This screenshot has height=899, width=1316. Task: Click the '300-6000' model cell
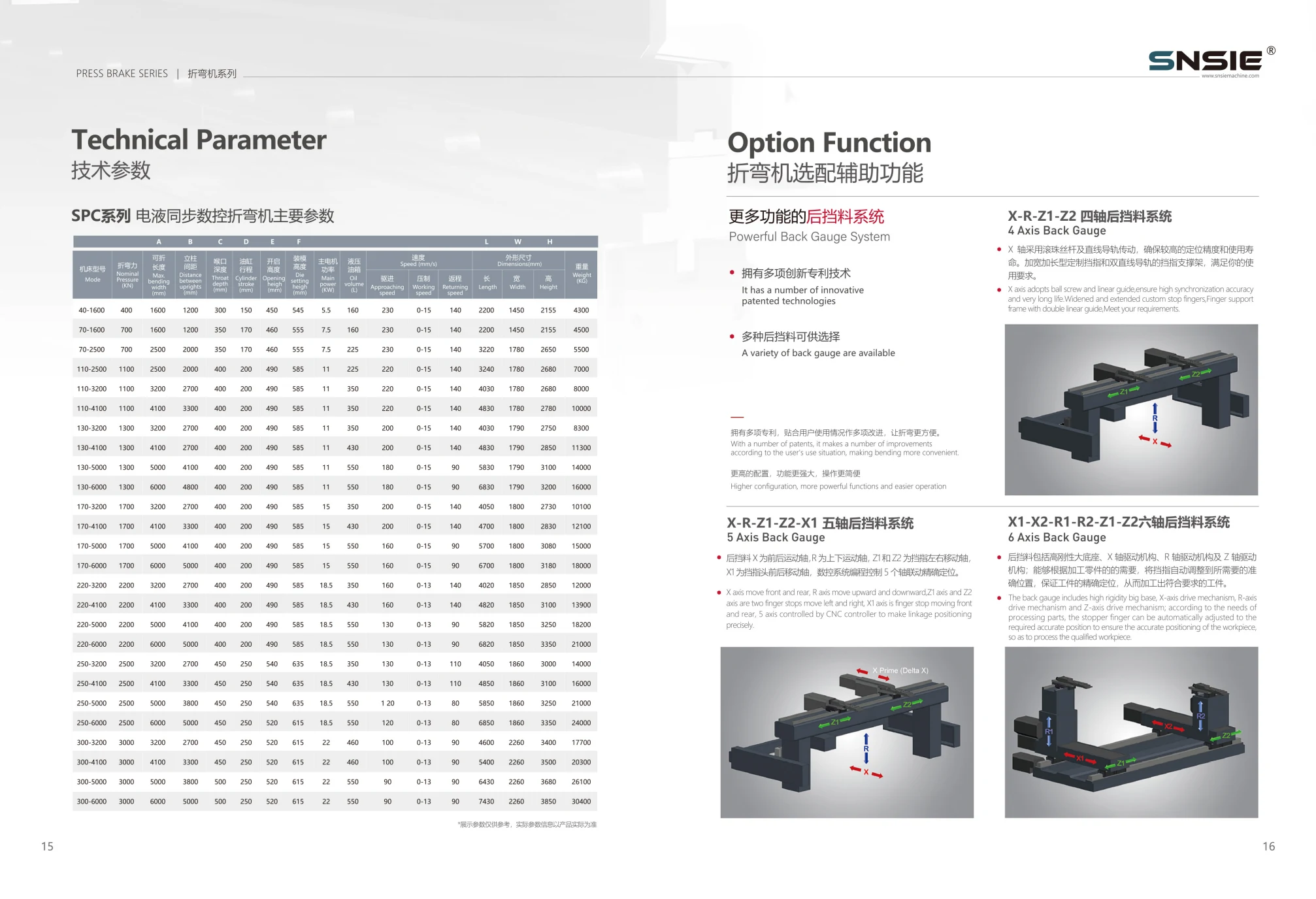(x=91, y=801)
